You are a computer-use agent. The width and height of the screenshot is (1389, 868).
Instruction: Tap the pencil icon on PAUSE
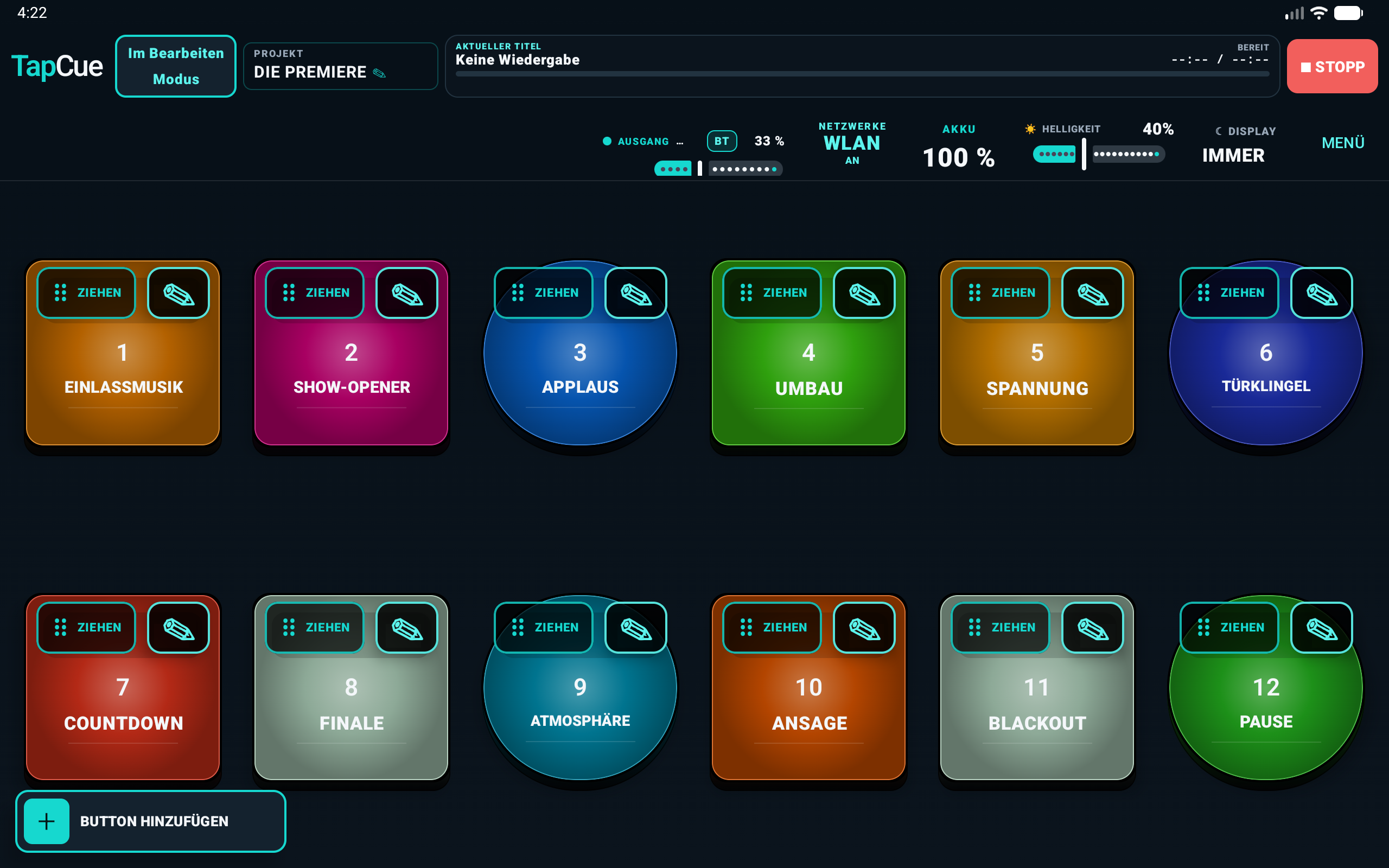point(1322,628)
